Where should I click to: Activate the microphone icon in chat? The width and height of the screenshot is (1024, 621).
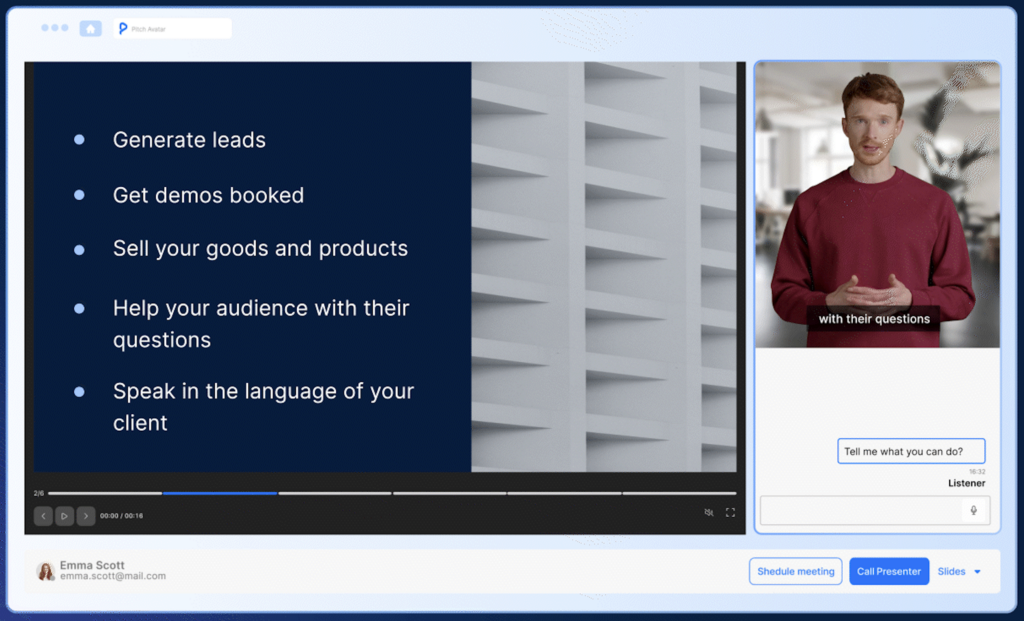pos(974,510)
